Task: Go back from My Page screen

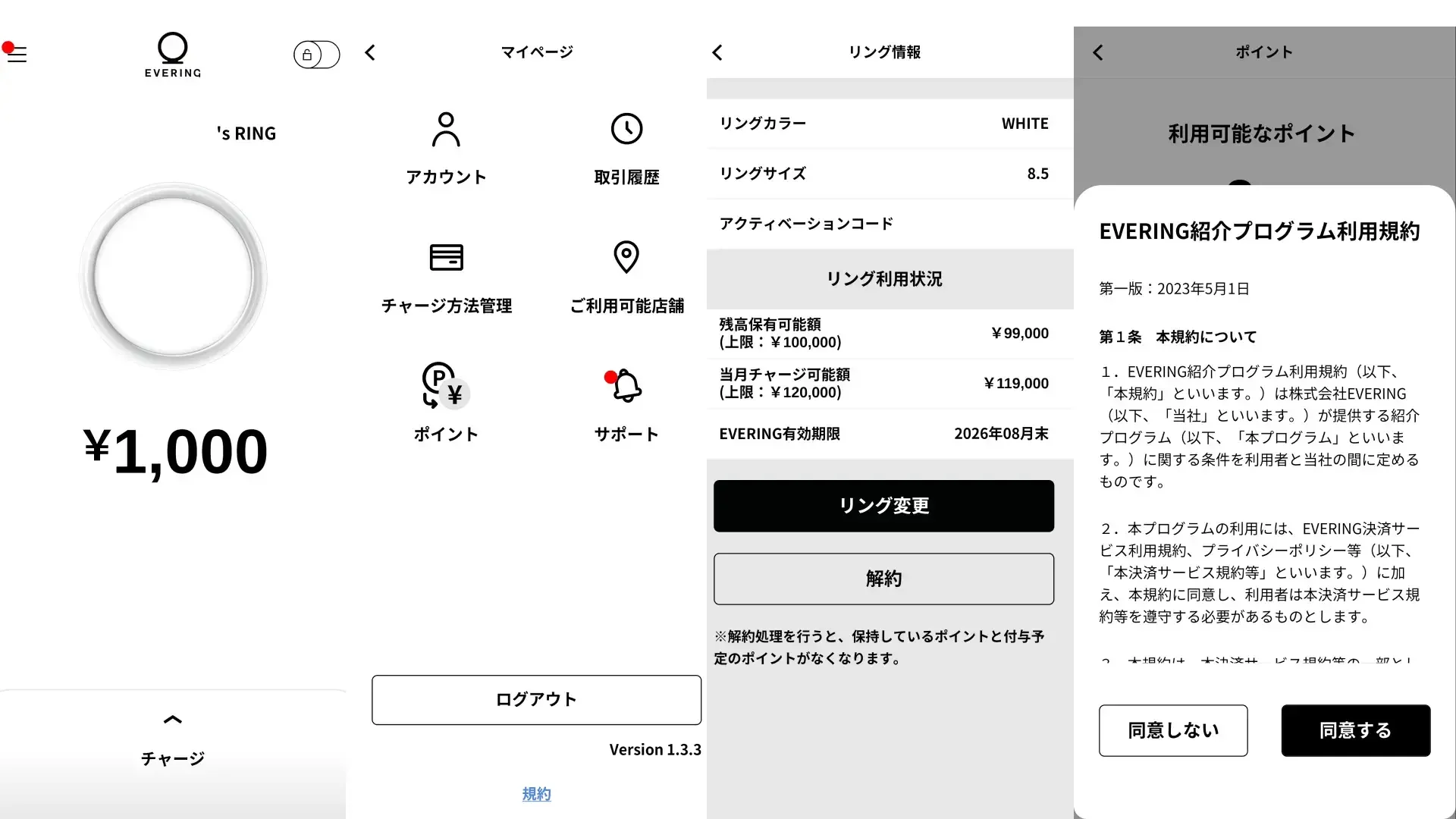Action: click(370, 52)
